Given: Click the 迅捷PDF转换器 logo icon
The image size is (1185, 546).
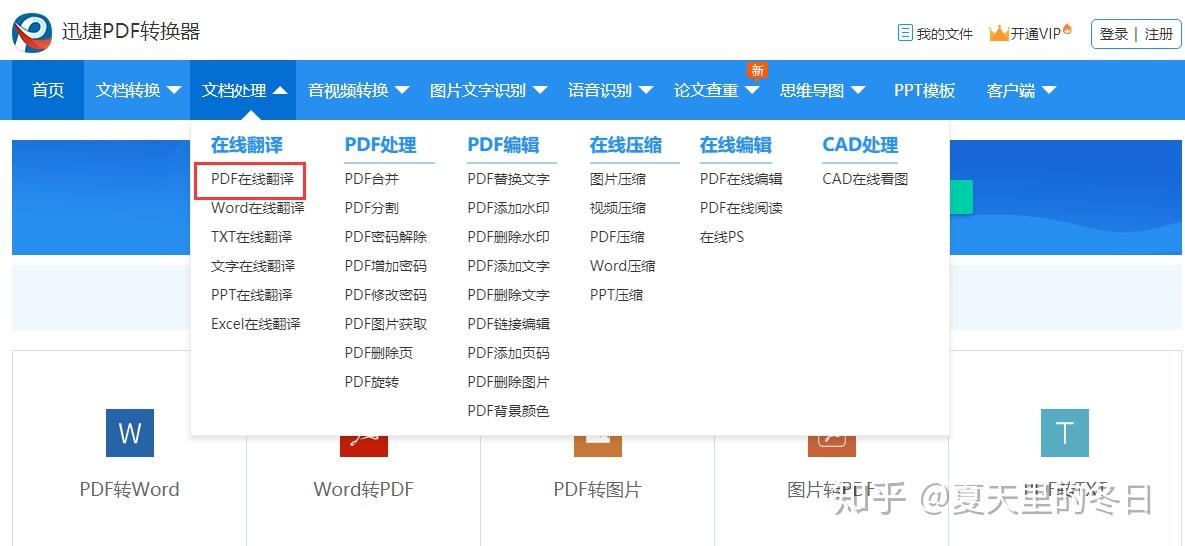Looking at the screenshot, I should pos(32,32).
